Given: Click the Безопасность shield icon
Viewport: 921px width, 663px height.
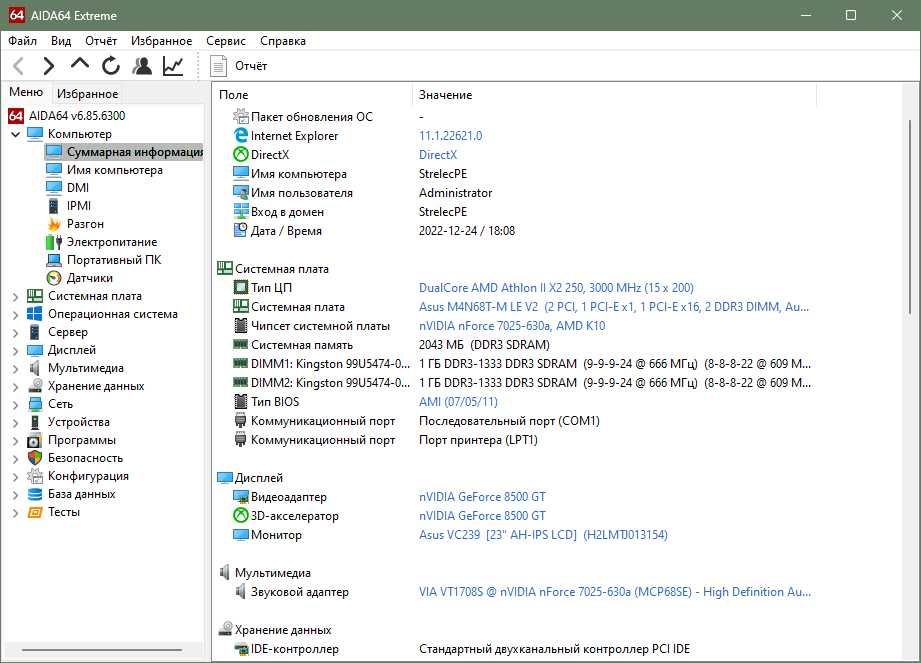Looking at the screenshot, I should (35, 457).
